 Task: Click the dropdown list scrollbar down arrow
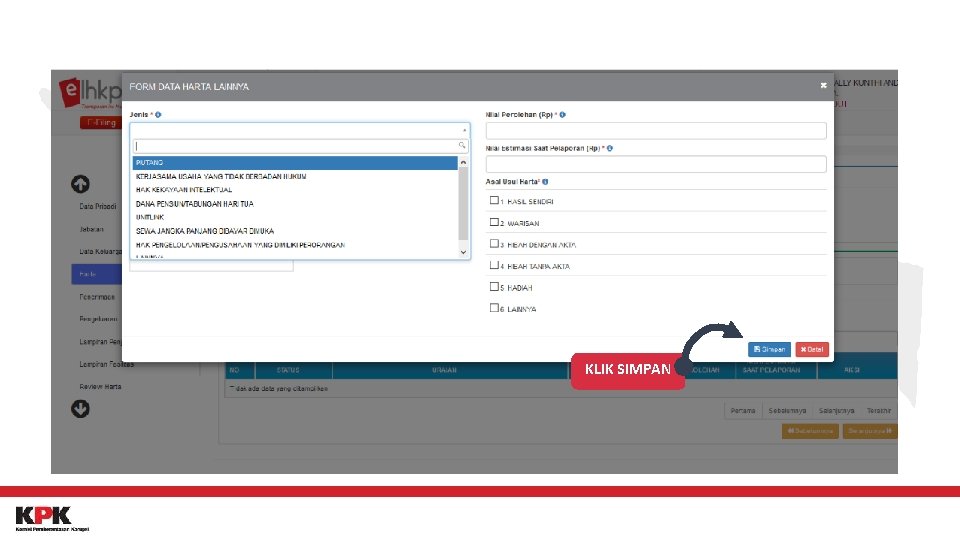[x=463, y=252]
